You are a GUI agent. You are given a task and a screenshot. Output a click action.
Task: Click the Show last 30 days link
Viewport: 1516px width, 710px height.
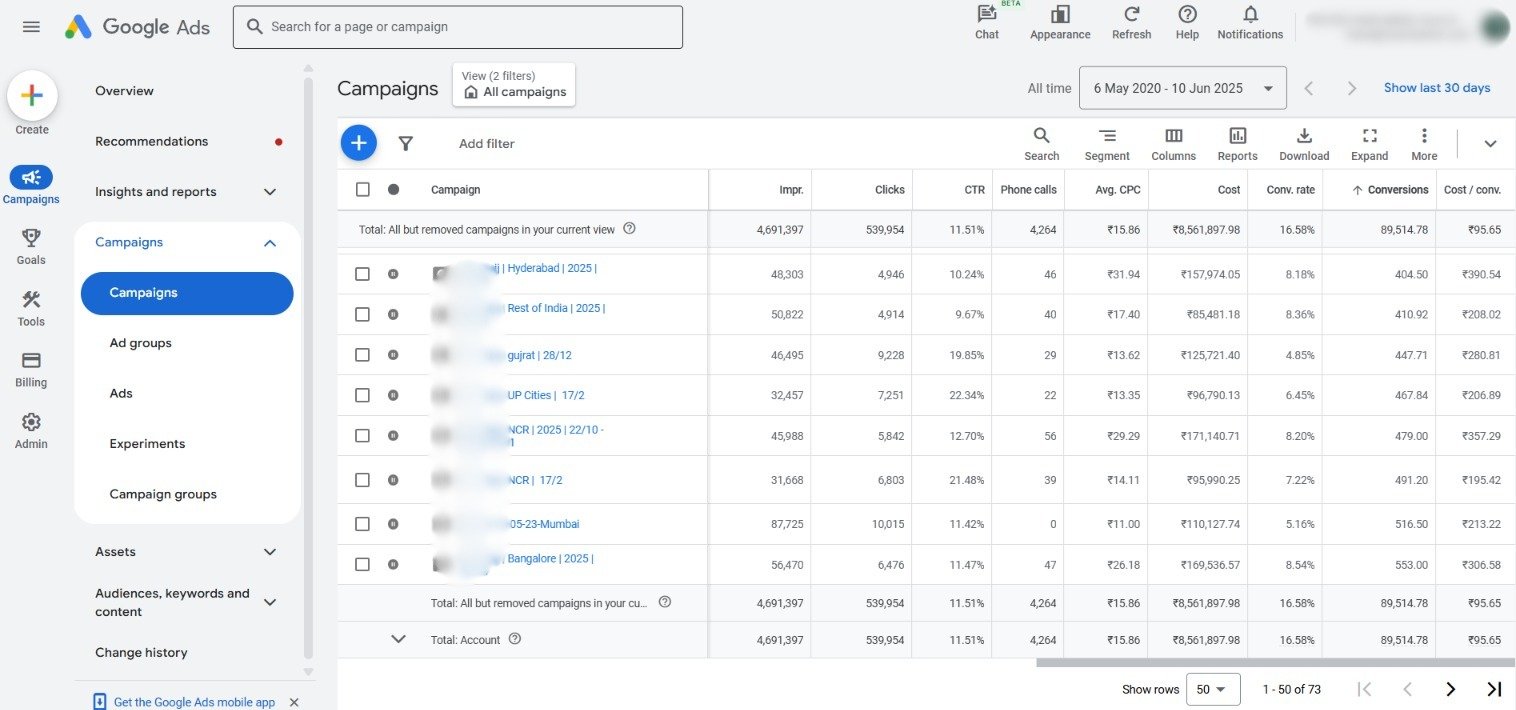1436,88
